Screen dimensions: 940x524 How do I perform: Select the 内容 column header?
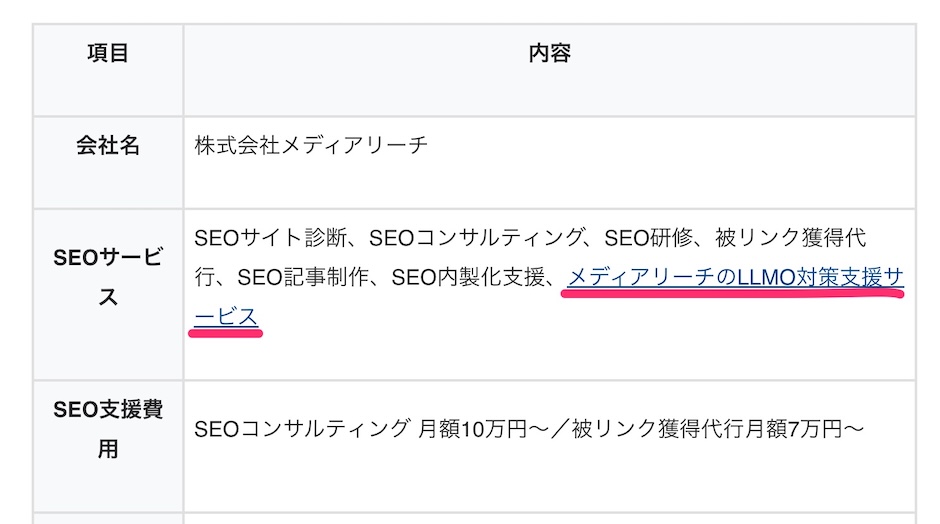(x=549, y=53)
